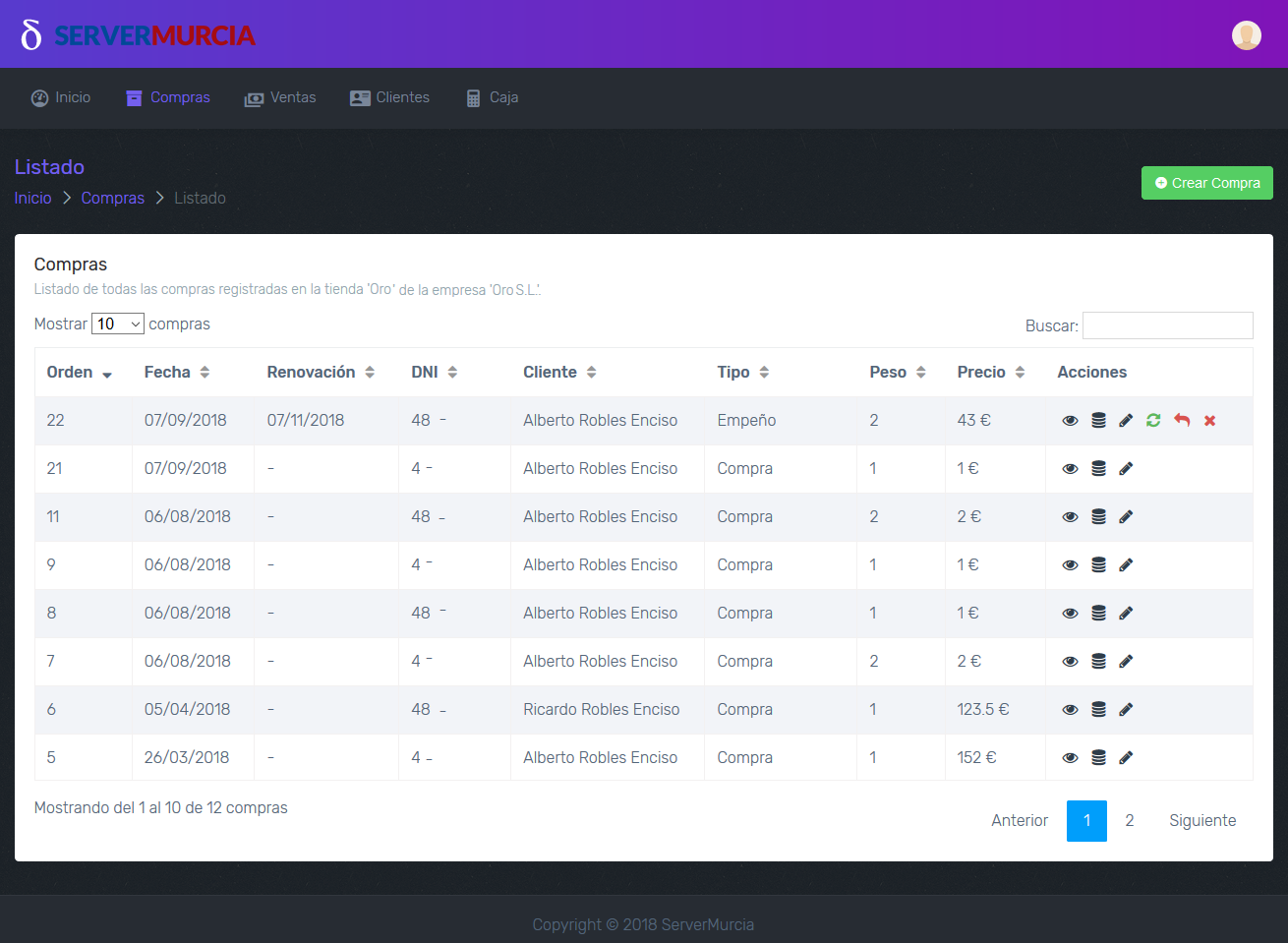Open the Mostrar entries count dropdown
The height and width of the screenshot is (943, 1288).
tap(117, 324)
